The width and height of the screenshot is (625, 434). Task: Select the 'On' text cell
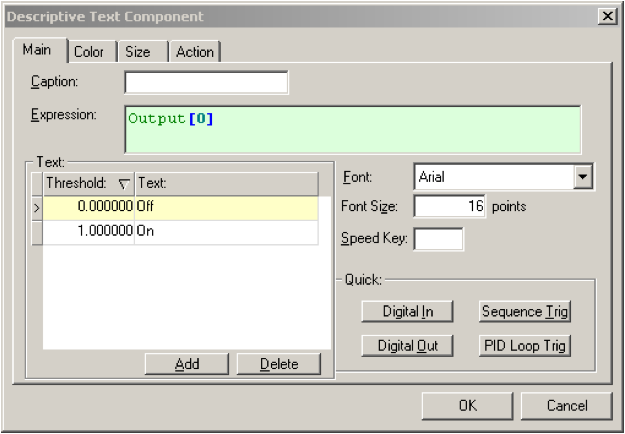click(225, 231)
